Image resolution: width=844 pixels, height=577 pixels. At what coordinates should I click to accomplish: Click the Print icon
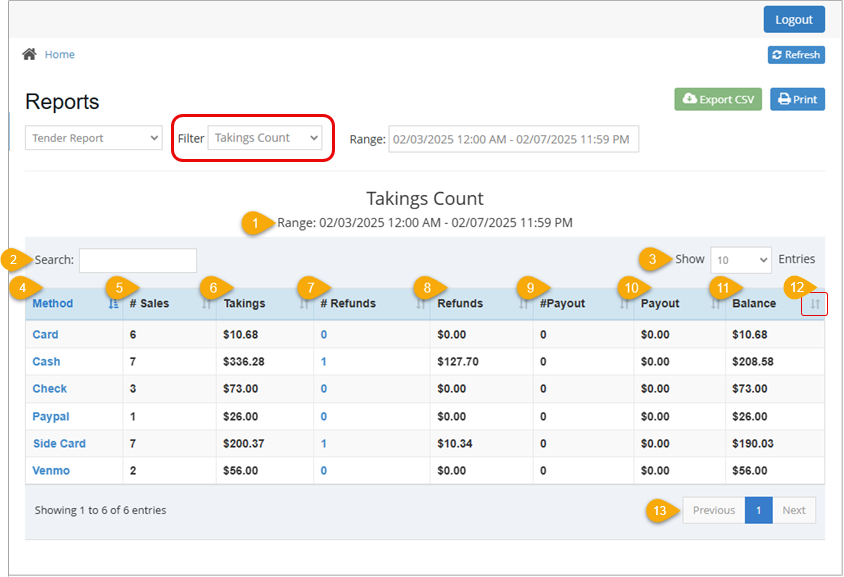tap(783, 99)
